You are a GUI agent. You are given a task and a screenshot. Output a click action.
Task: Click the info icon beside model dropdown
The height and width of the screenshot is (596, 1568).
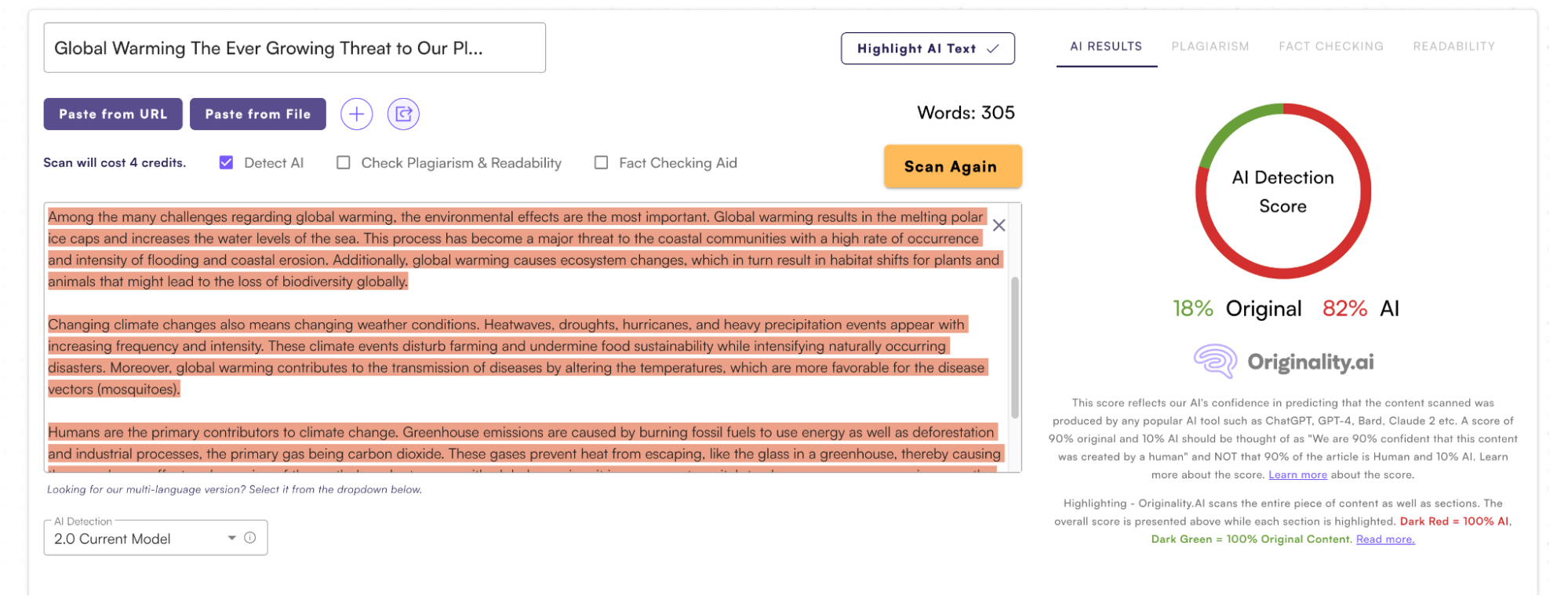click(250, 538)
